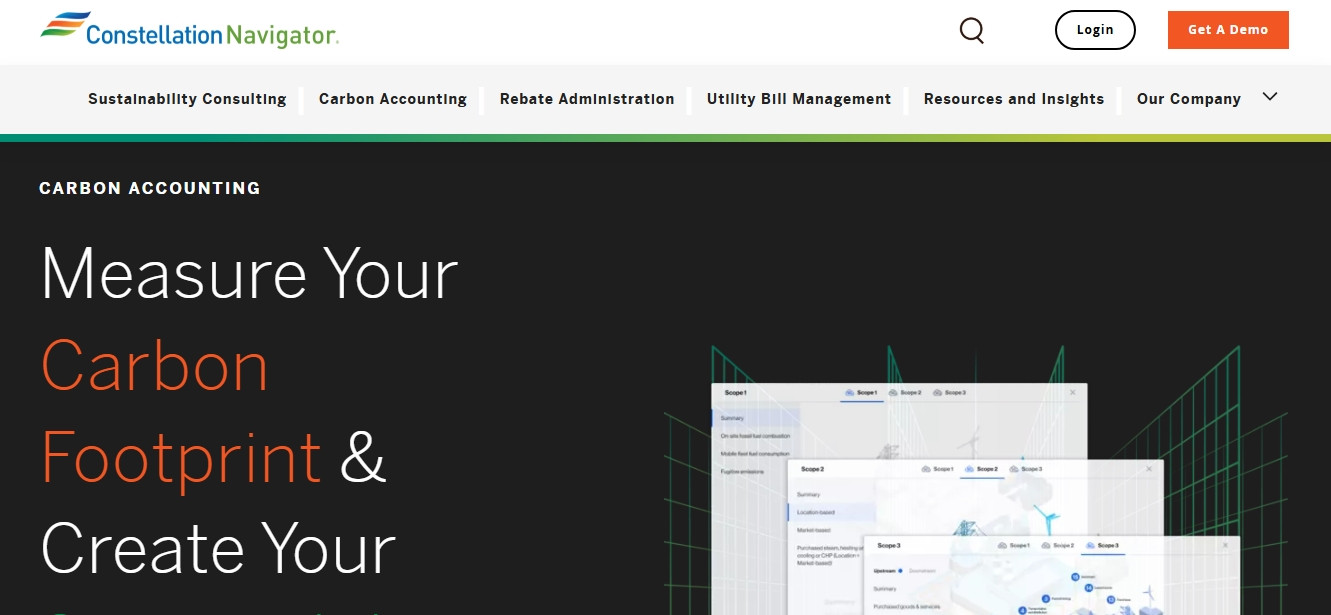The width and height of the screenshot is (1331, 615).
Task: Click the Login button
Action: [1095, 29]
